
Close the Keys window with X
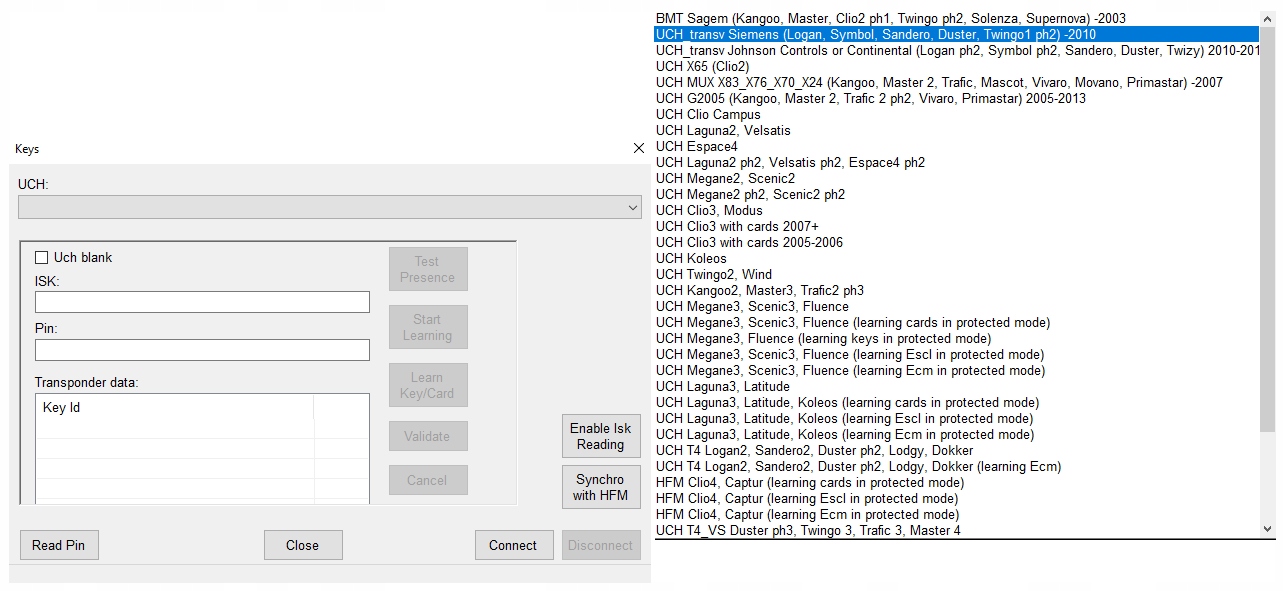[639, 148]
